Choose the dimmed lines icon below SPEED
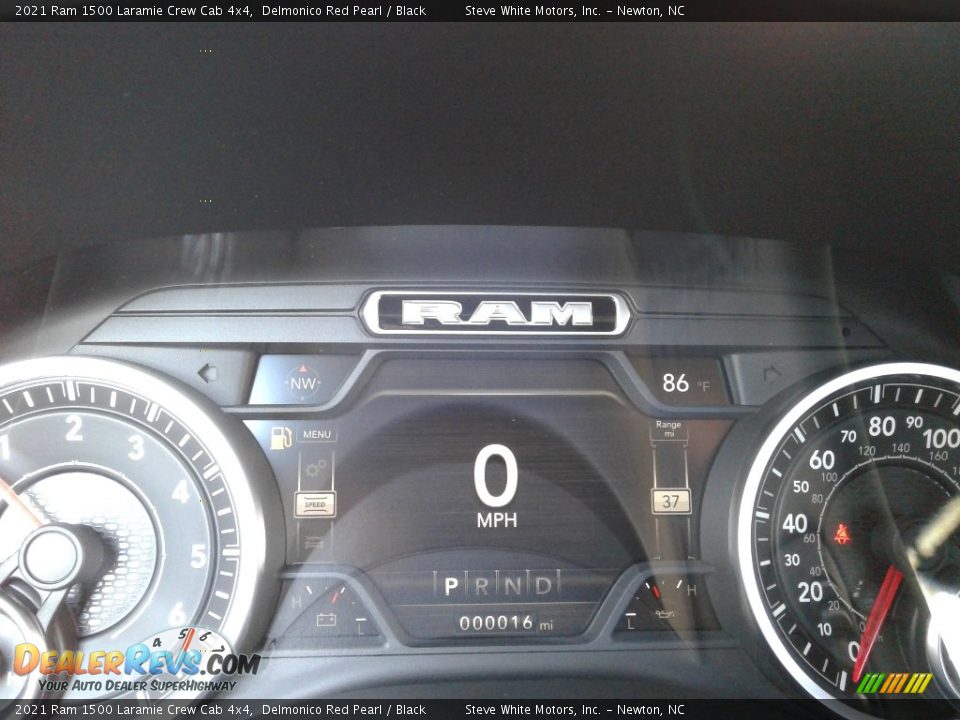Viewport: 960px width, 720px height. click(x=315, y=542)
